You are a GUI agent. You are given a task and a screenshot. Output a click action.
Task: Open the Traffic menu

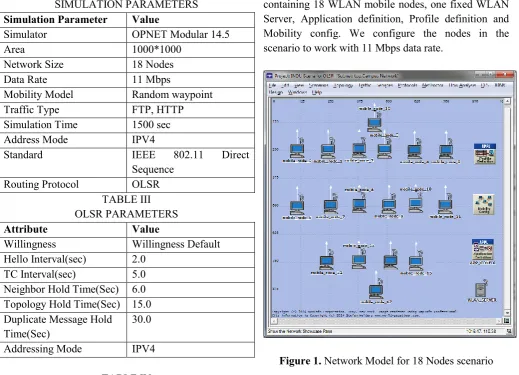coord(365,85)
